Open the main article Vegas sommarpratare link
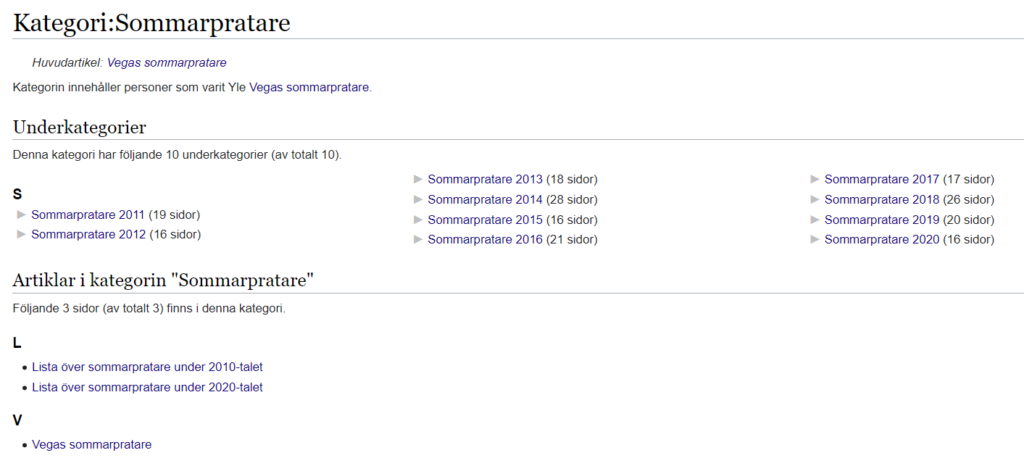This screenshot has height=458, width=1024. pos(166,63)
